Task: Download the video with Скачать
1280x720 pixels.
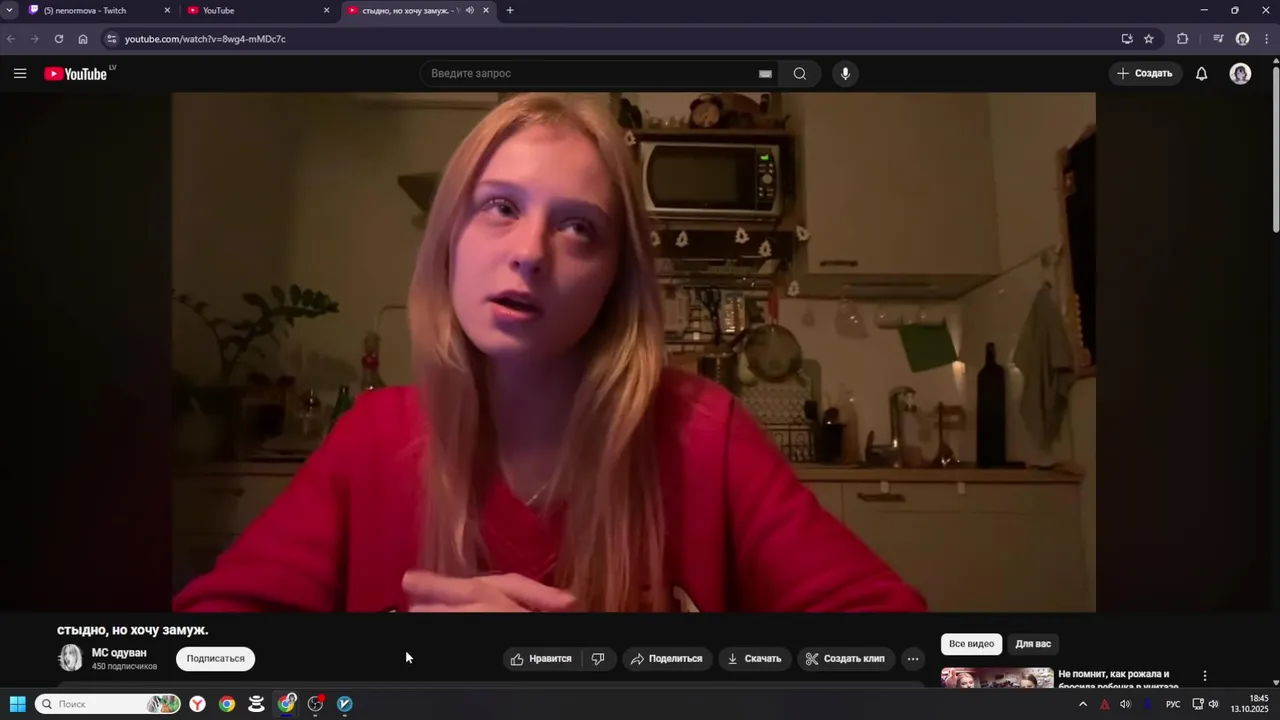Action: 754,659
